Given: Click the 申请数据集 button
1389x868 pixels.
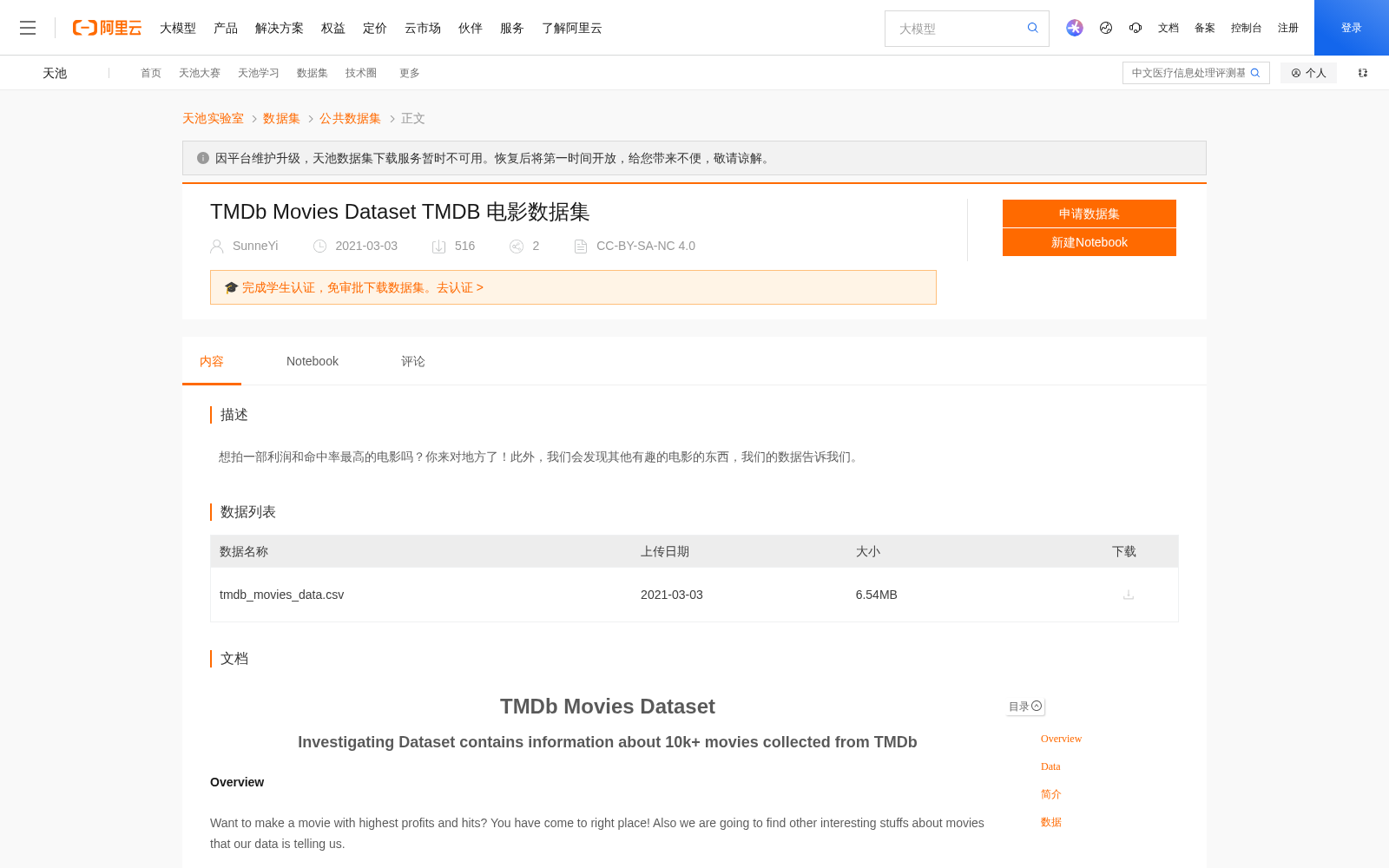Looking at the screenshot, I should click(1089, 214).
